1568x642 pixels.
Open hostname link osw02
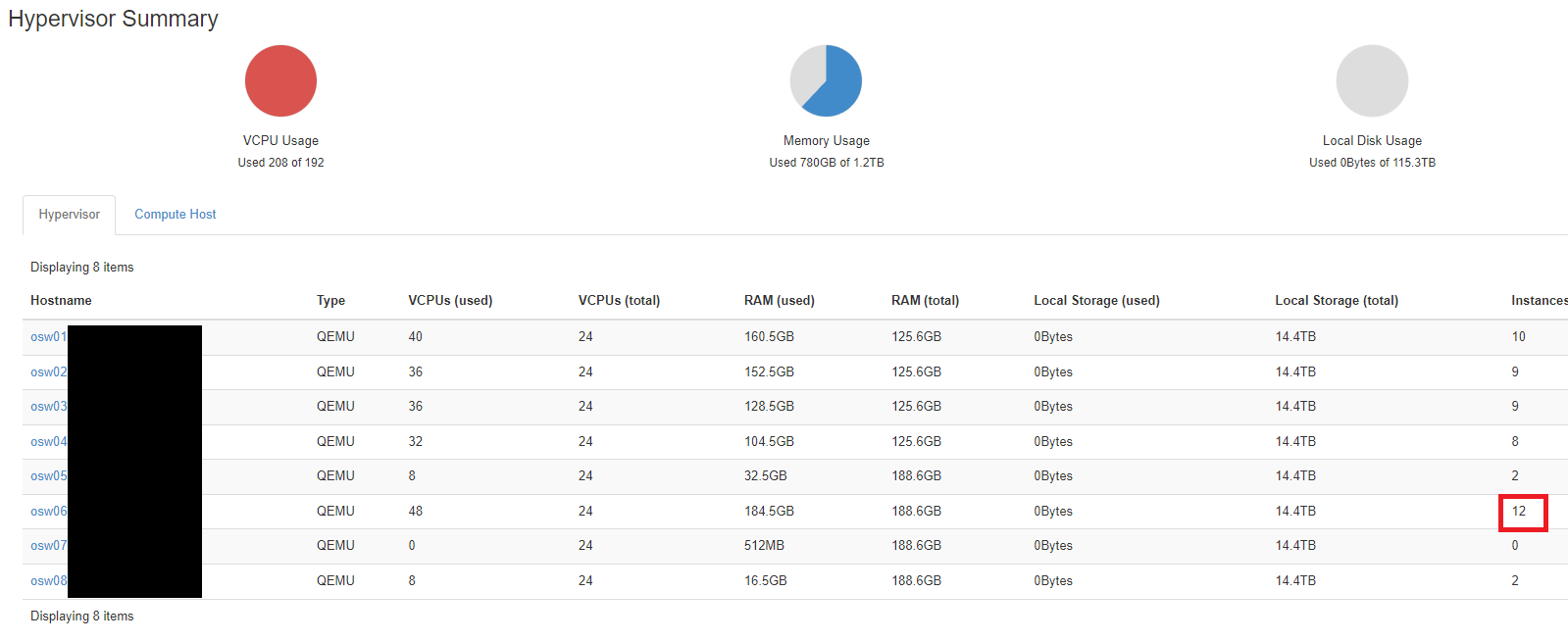click(48, 372)
